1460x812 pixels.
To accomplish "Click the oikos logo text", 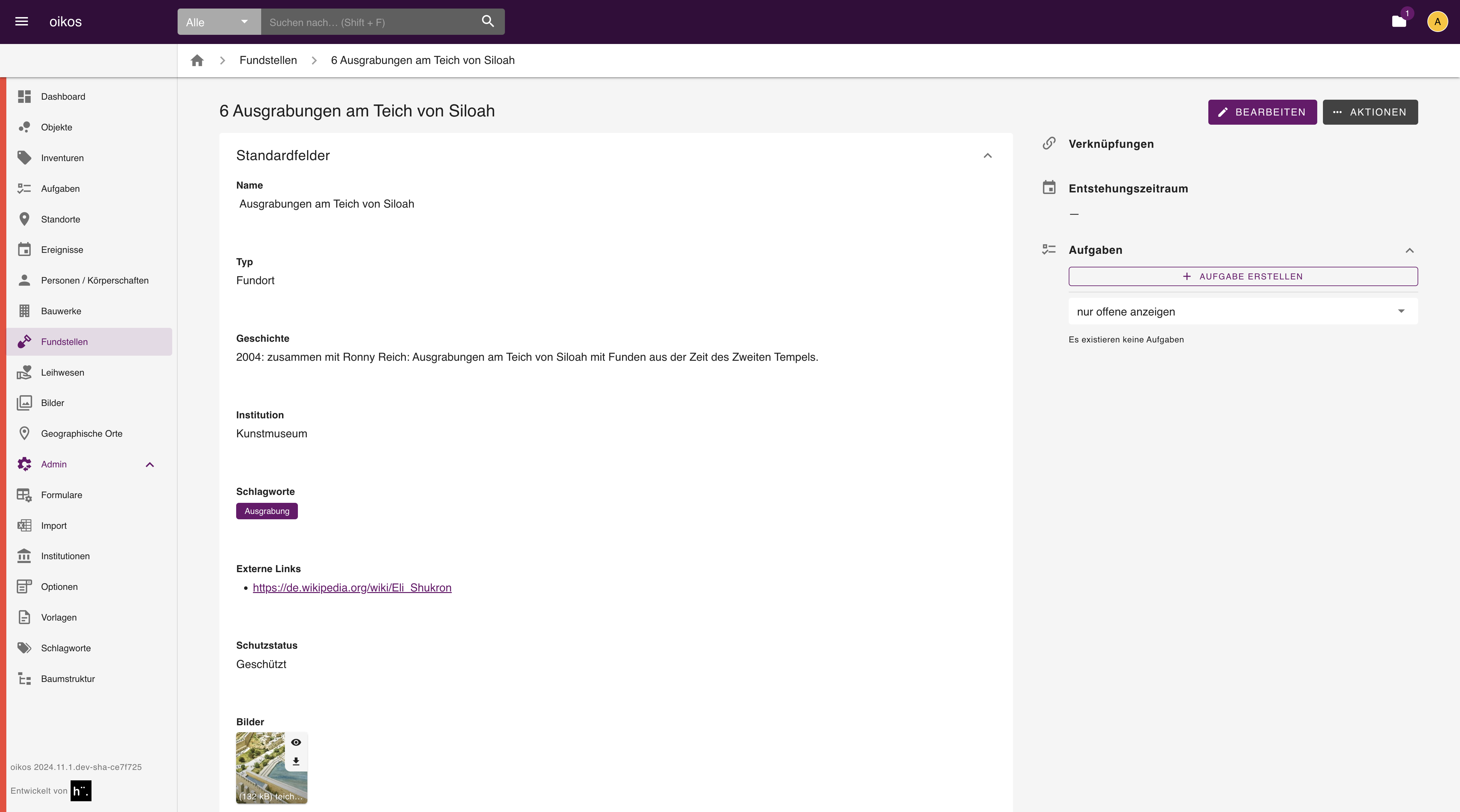I will point(65,22).
